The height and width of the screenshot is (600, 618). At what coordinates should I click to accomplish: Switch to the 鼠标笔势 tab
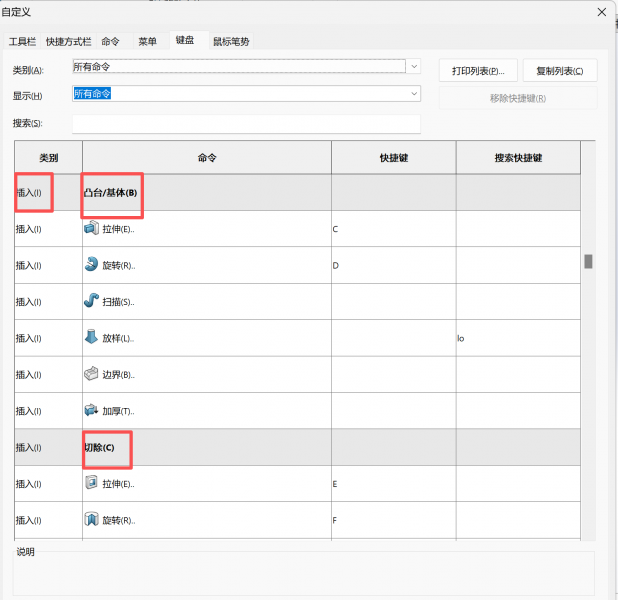coord(231,41)
